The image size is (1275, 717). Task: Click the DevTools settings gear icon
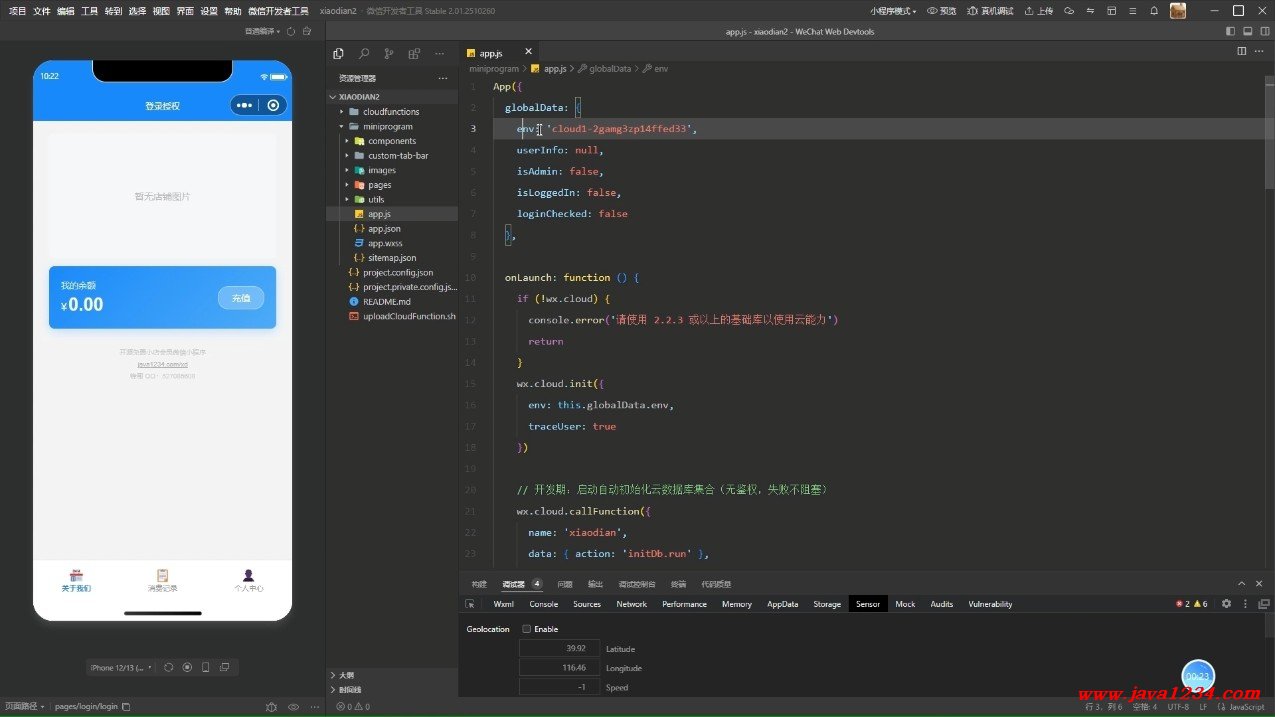1227,604
